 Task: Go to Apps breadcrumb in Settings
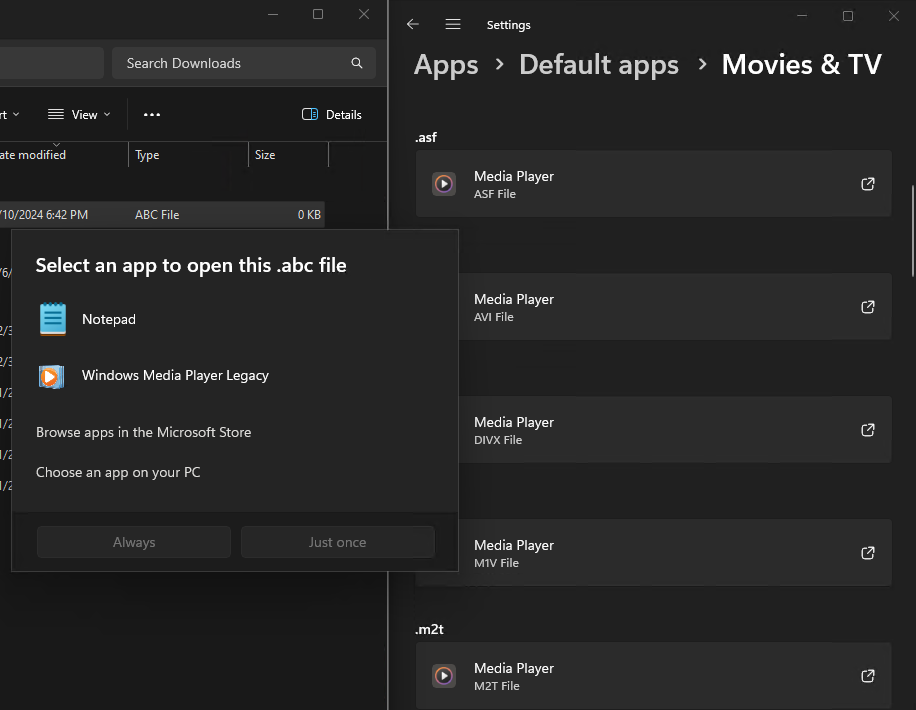[446, 65]
